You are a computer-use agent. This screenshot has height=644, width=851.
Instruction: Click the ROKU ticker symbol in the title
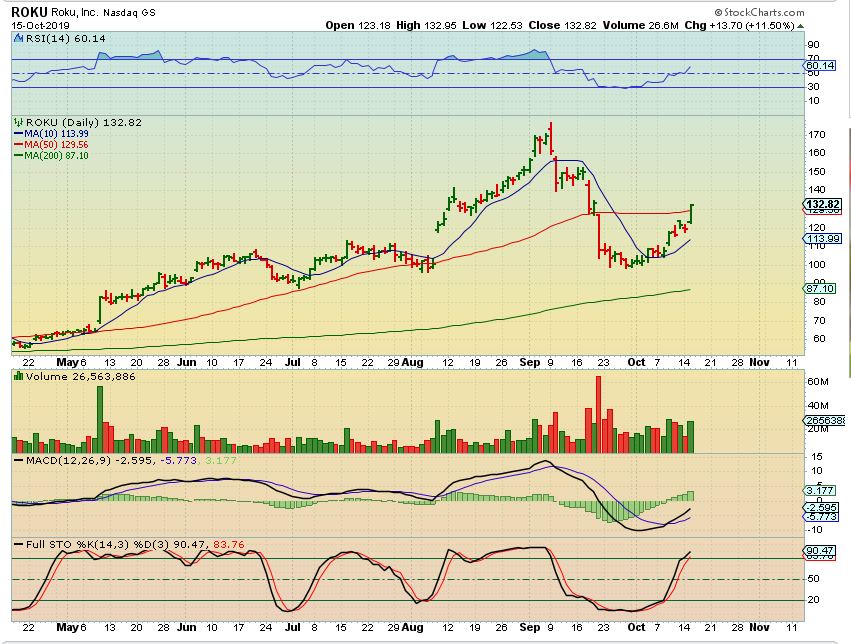pos(29,11)
